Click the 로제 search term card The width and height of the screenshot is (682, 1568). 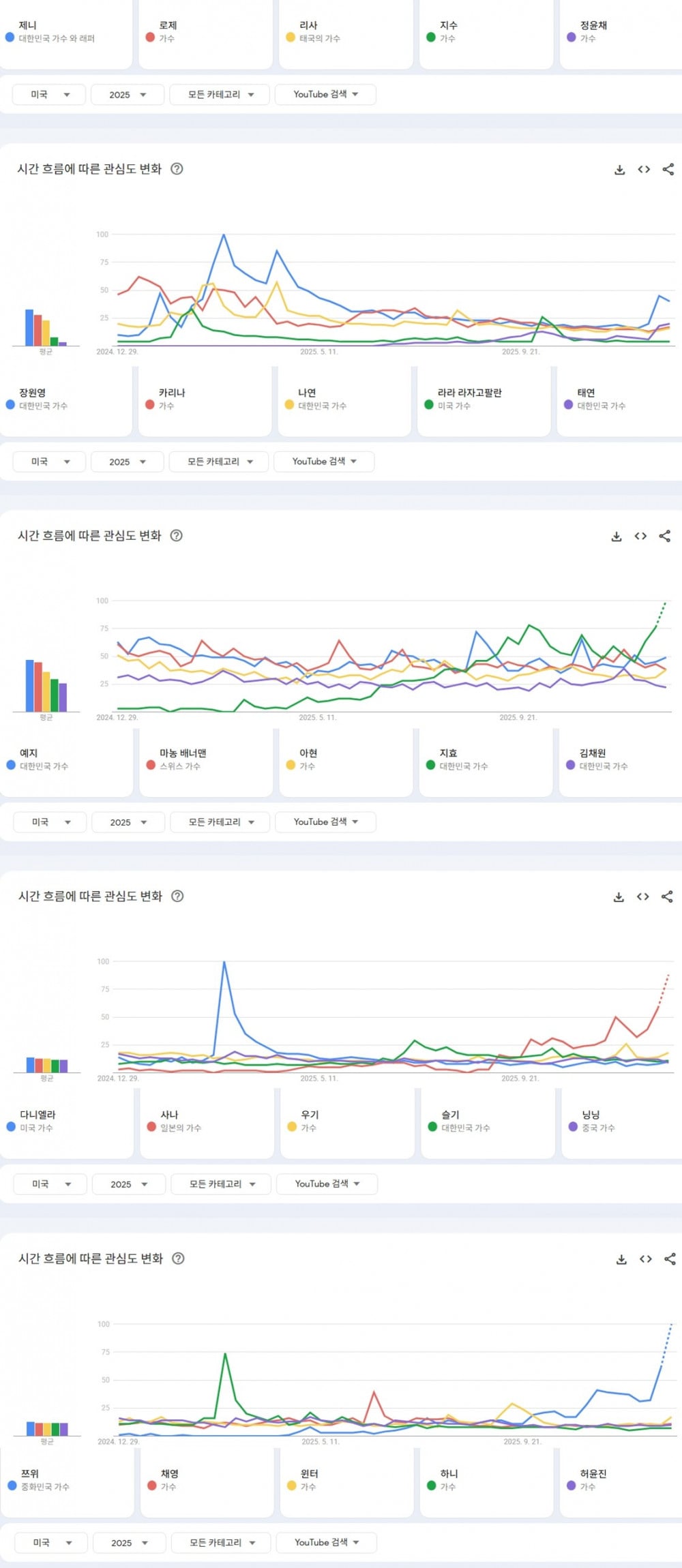205,33
